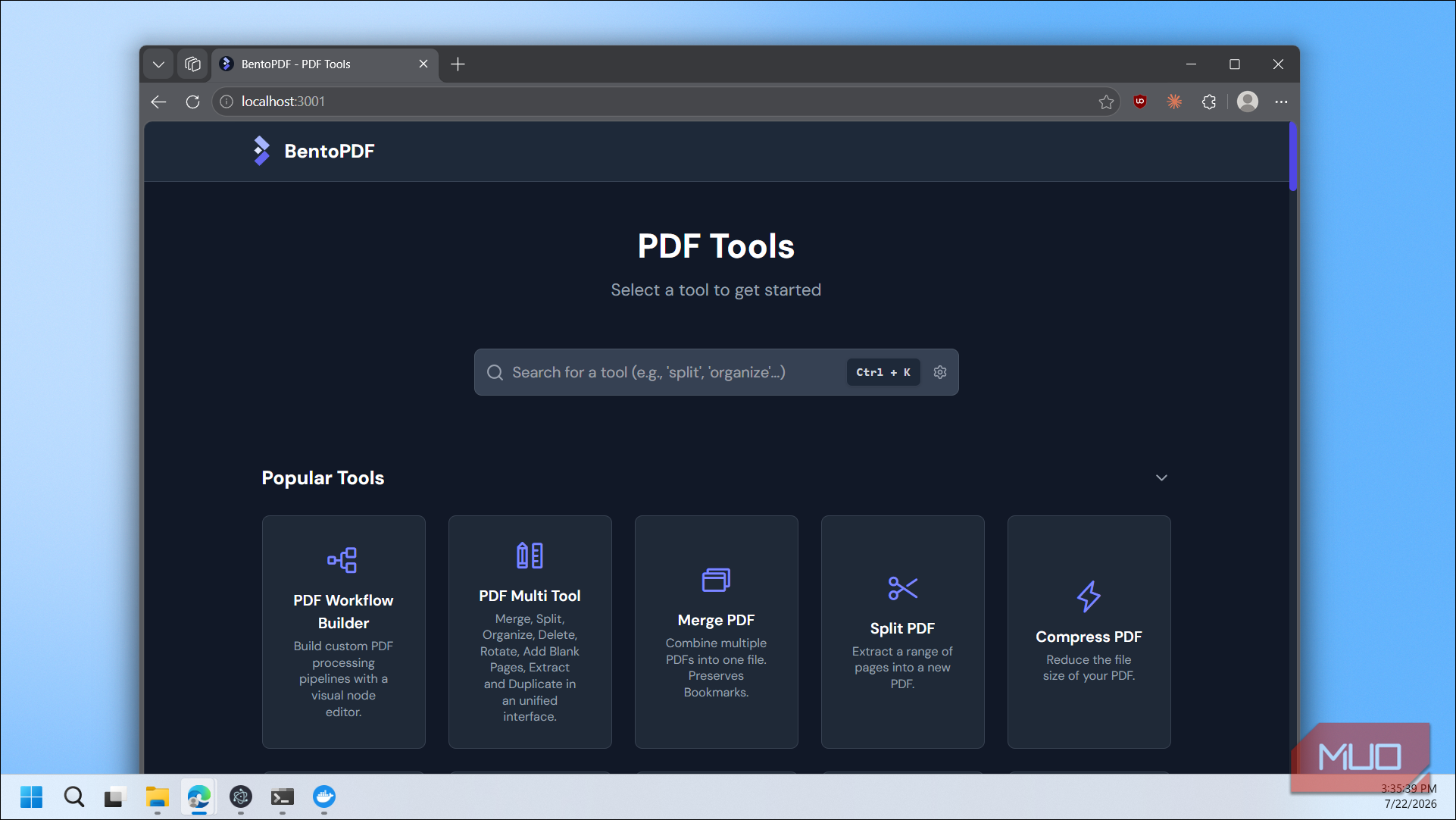Open the Merge PDF card title
Screen dimensions: 1456x820
coord(716,620)
